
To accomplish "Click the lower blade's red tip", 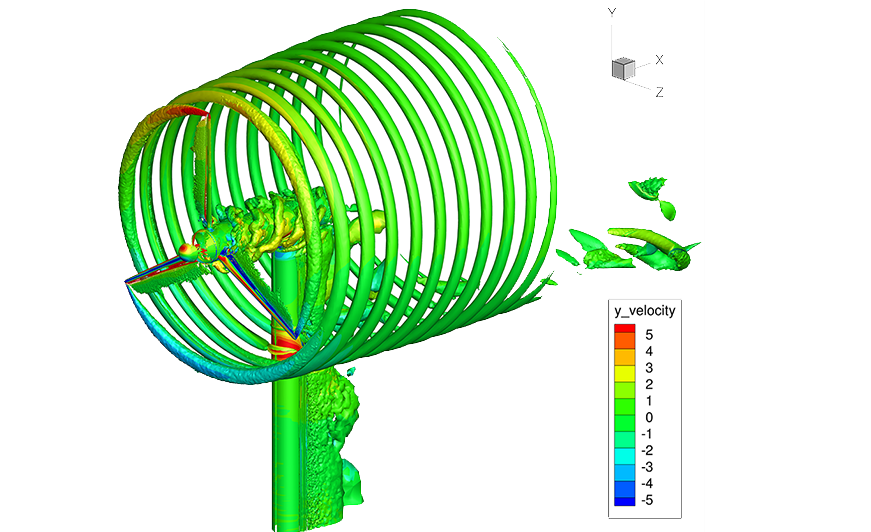I will [x=284, y=347].
